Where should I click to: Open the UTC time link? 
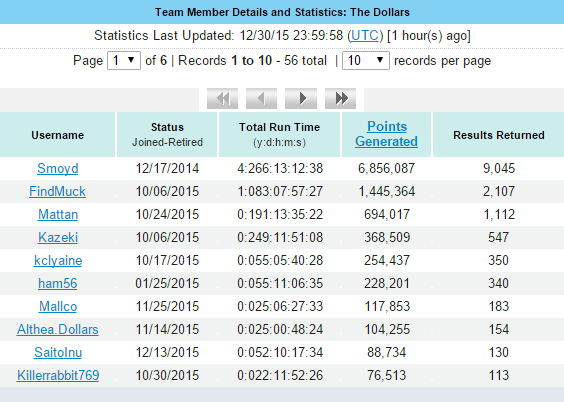click(x=365, y=36)
